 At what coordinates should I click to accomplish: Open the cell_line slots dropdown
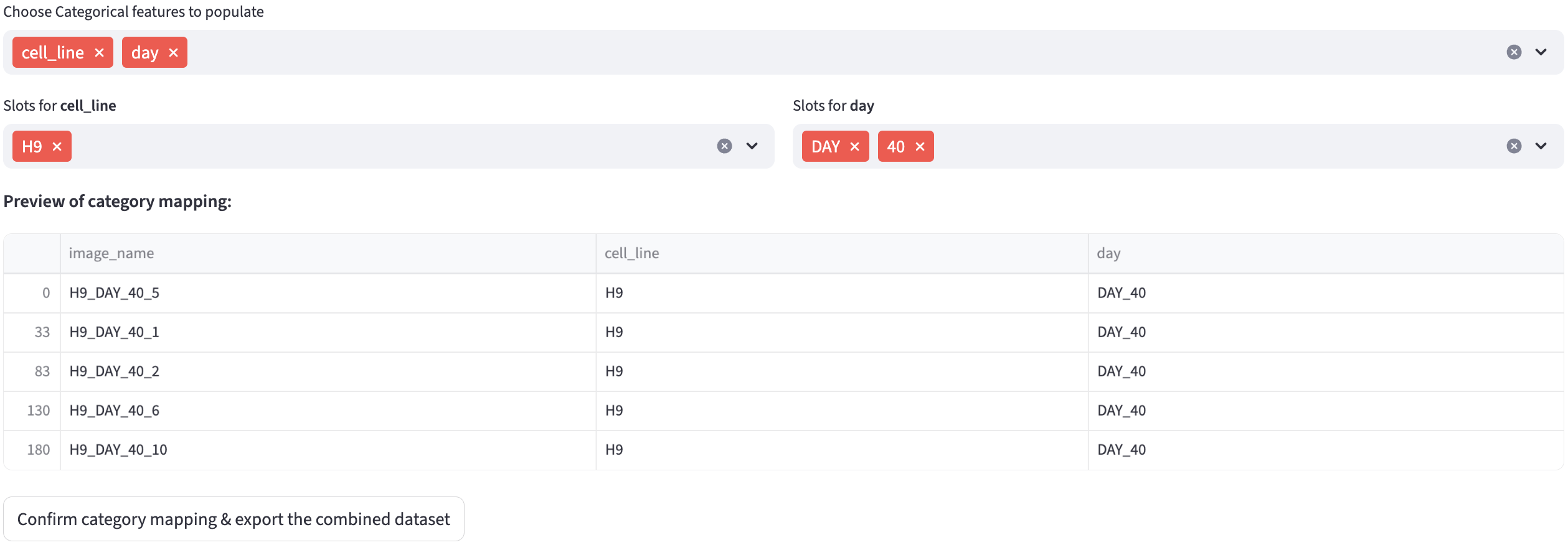point(752,146)
